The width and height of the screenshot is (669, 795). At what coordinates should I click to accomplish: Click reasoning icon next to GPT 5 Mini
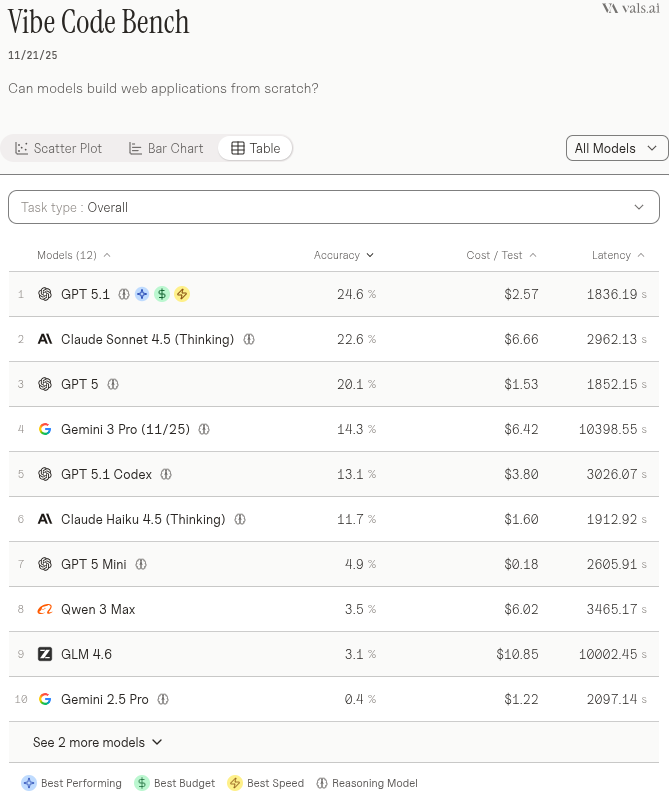141,564
